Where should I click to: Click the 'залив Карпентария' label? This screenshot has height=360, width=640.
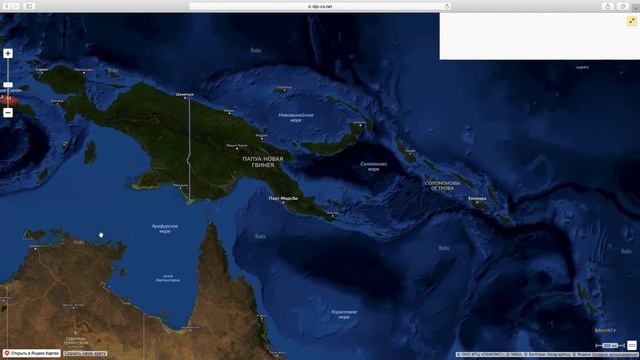[x=168, y=278]
